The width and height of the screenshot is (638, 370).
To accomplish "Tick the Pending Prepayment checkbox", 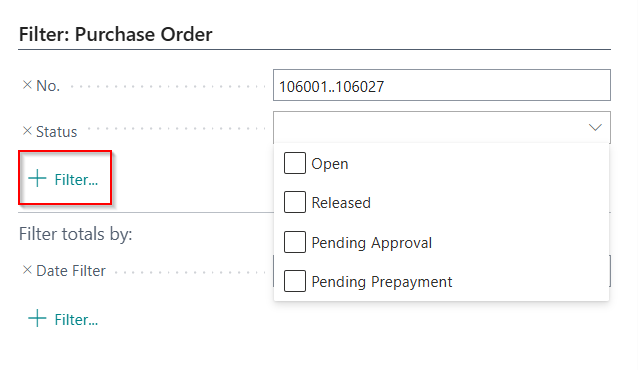I will 295,281.
